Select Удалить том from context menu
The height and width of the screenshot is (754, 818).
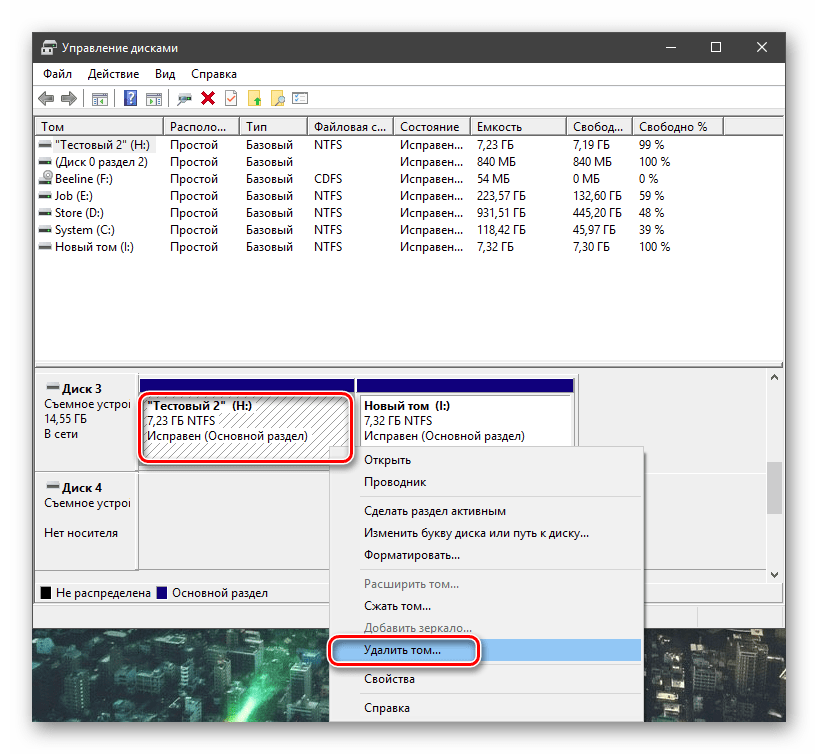(402, 650)
